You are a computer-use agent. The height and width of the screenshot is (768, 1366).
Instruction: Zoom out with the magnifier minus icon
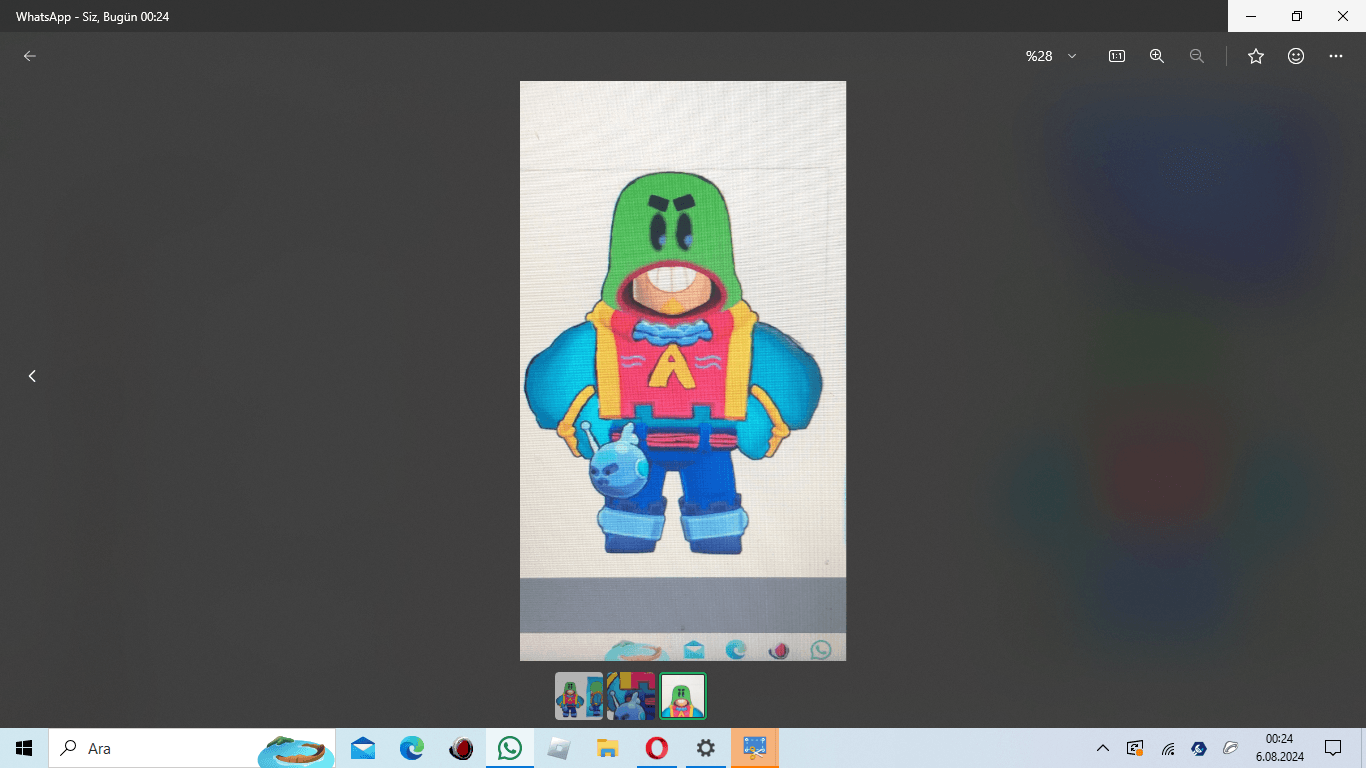(1197, 56)
